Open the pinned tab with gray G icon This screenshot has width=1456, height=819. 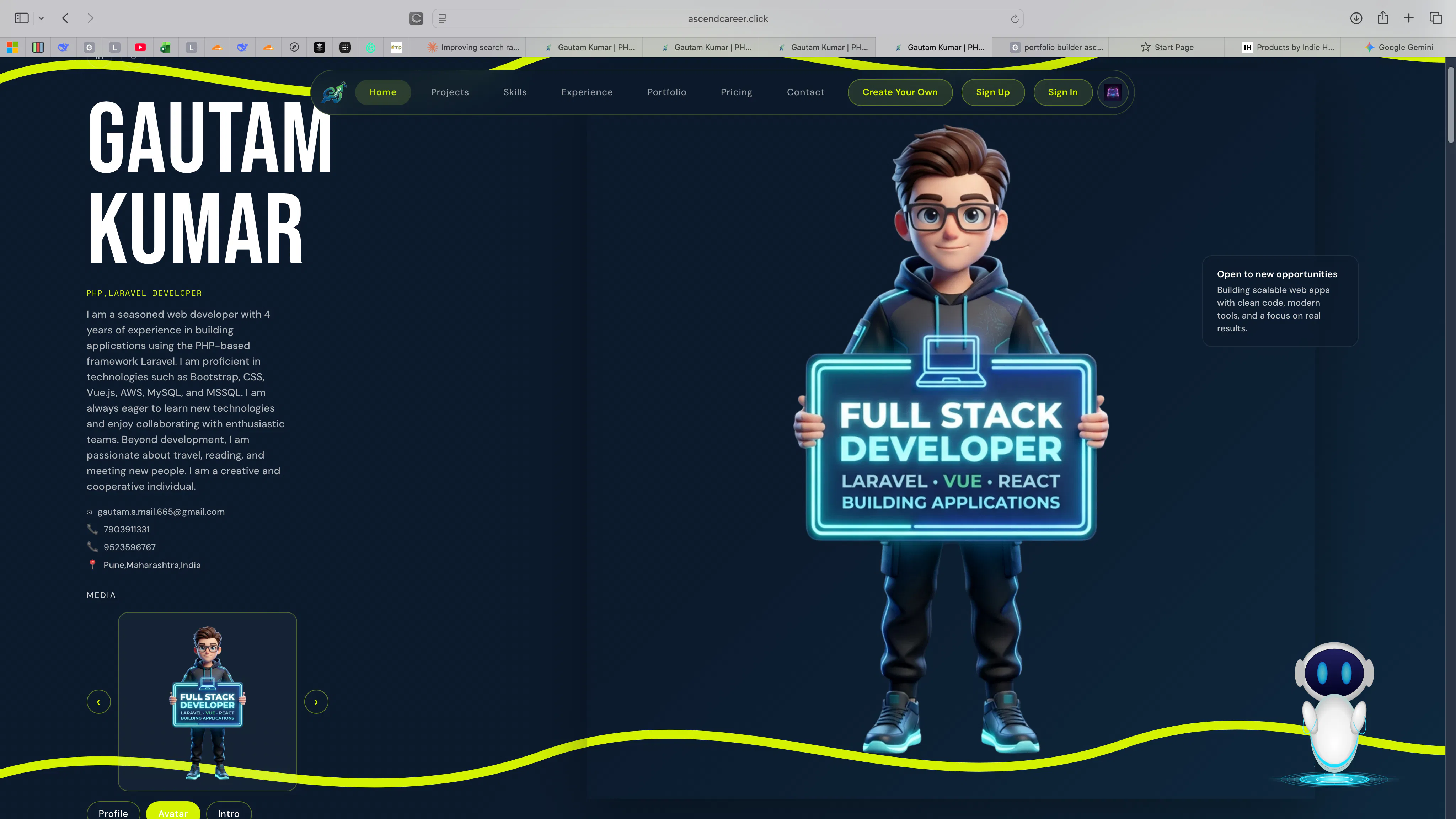(x=89, y=48)
